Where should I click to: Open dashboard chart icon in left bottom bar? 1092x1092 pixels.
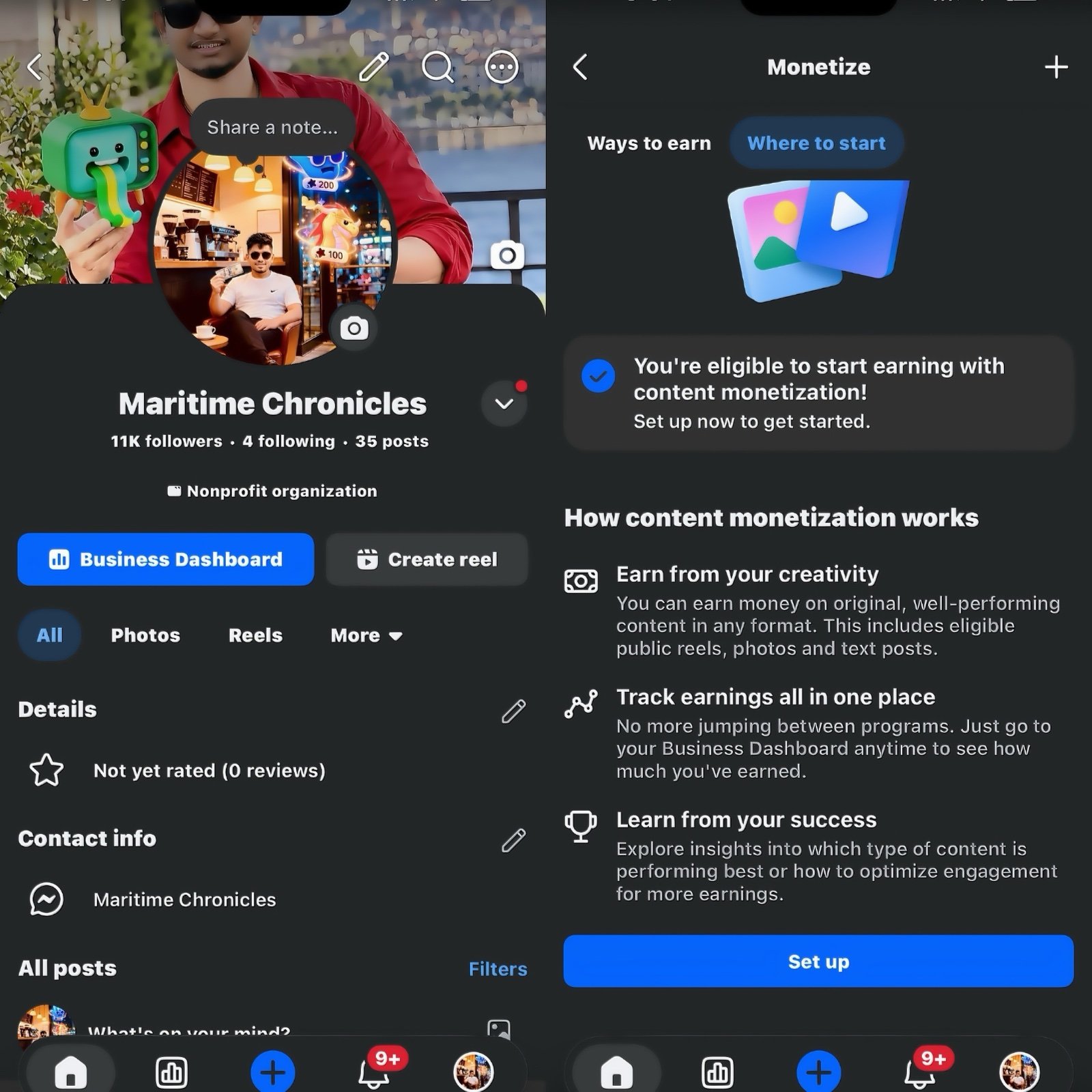171,1072
